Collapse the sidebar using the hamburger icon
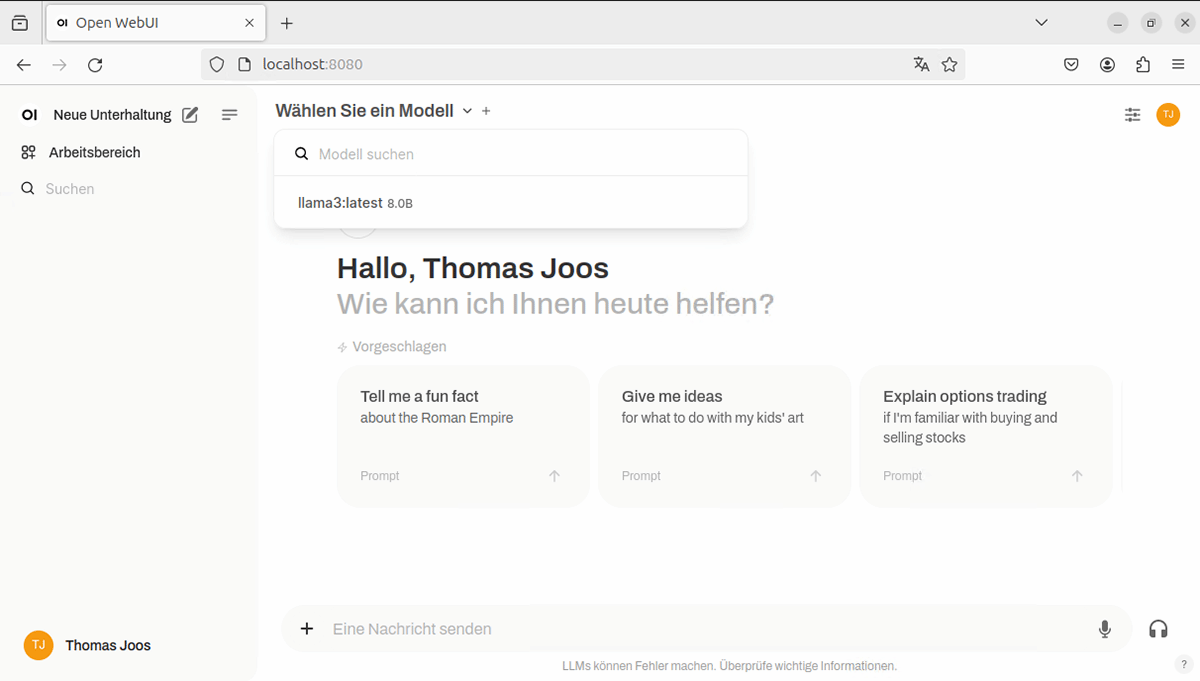The width and height of the screenshot is (1200, 681). [230, 114]
